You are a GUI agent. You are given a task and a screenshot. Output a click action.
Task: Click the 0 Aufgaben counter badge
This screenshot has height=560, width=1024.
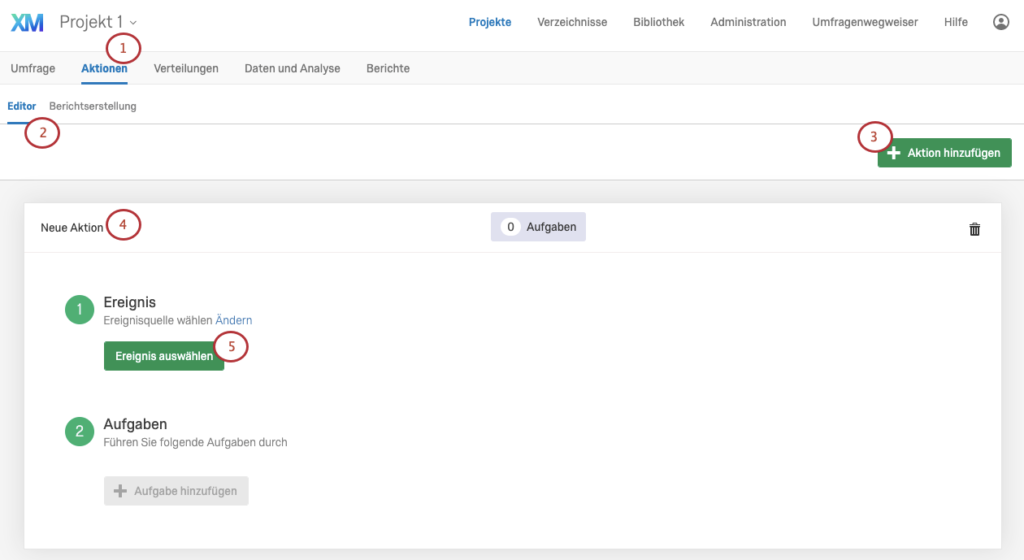pos(538,226)
